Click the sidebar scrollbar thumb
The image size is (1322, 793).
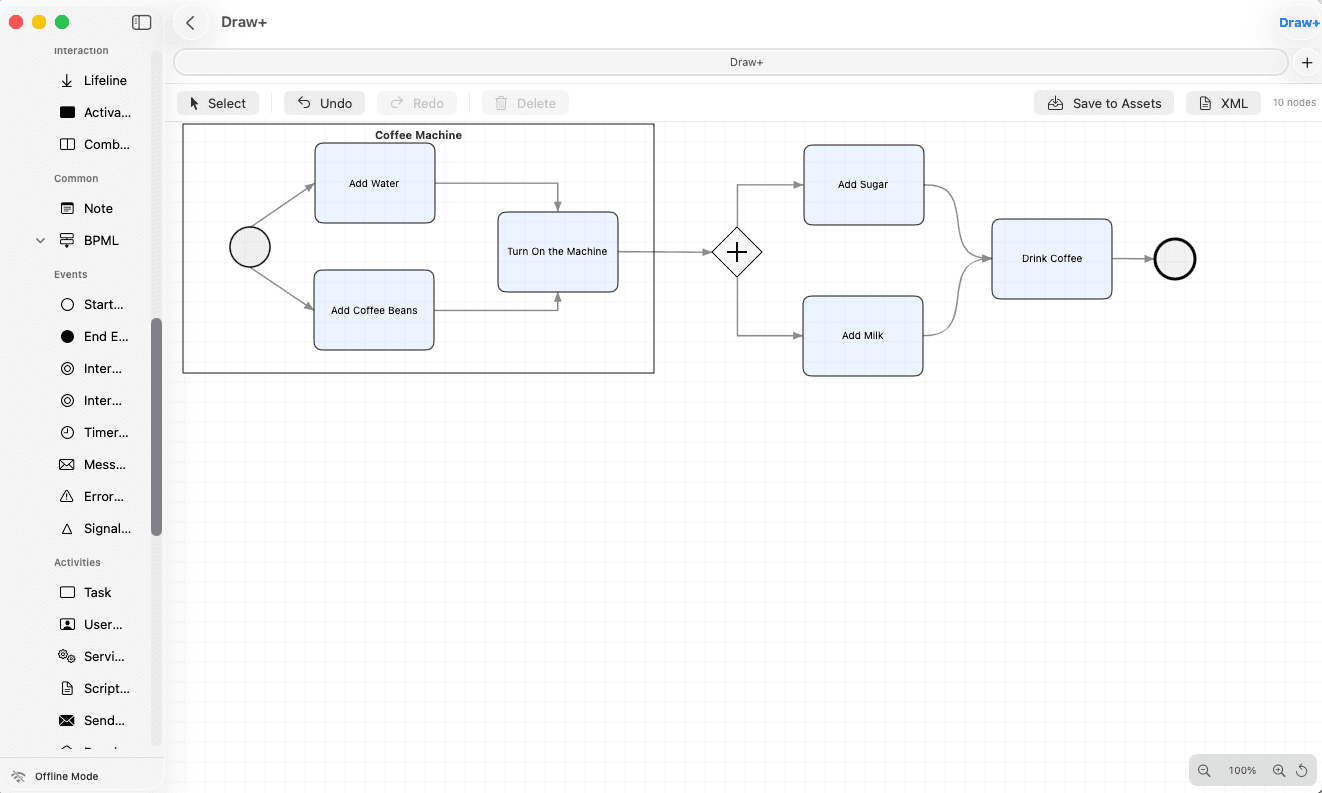click(156, 427)
